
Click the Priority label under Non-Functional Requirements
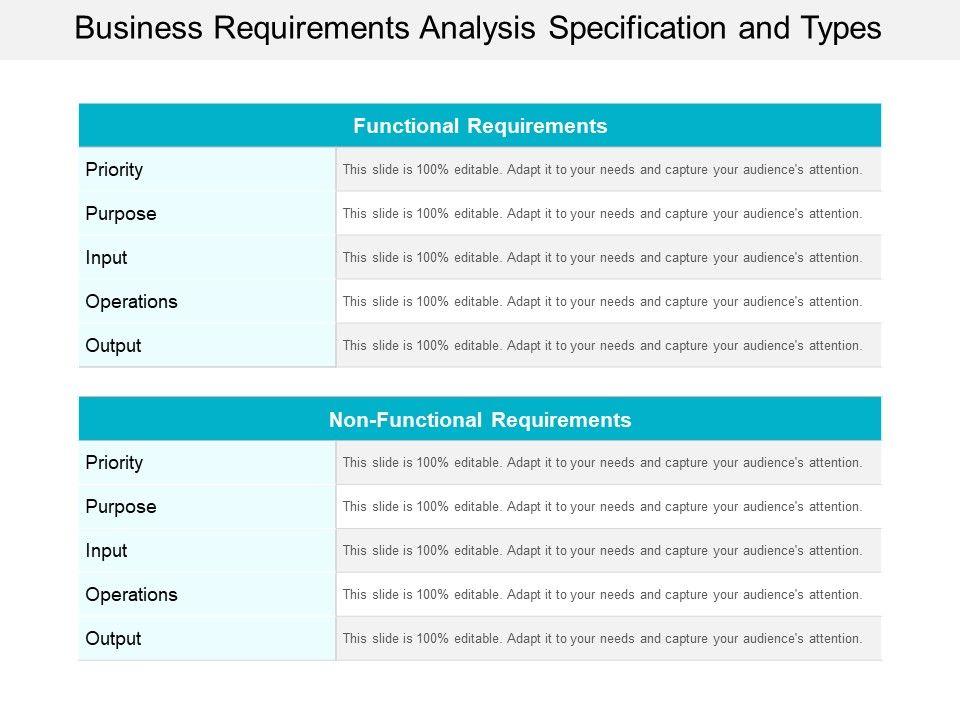[x=115, y=463]
